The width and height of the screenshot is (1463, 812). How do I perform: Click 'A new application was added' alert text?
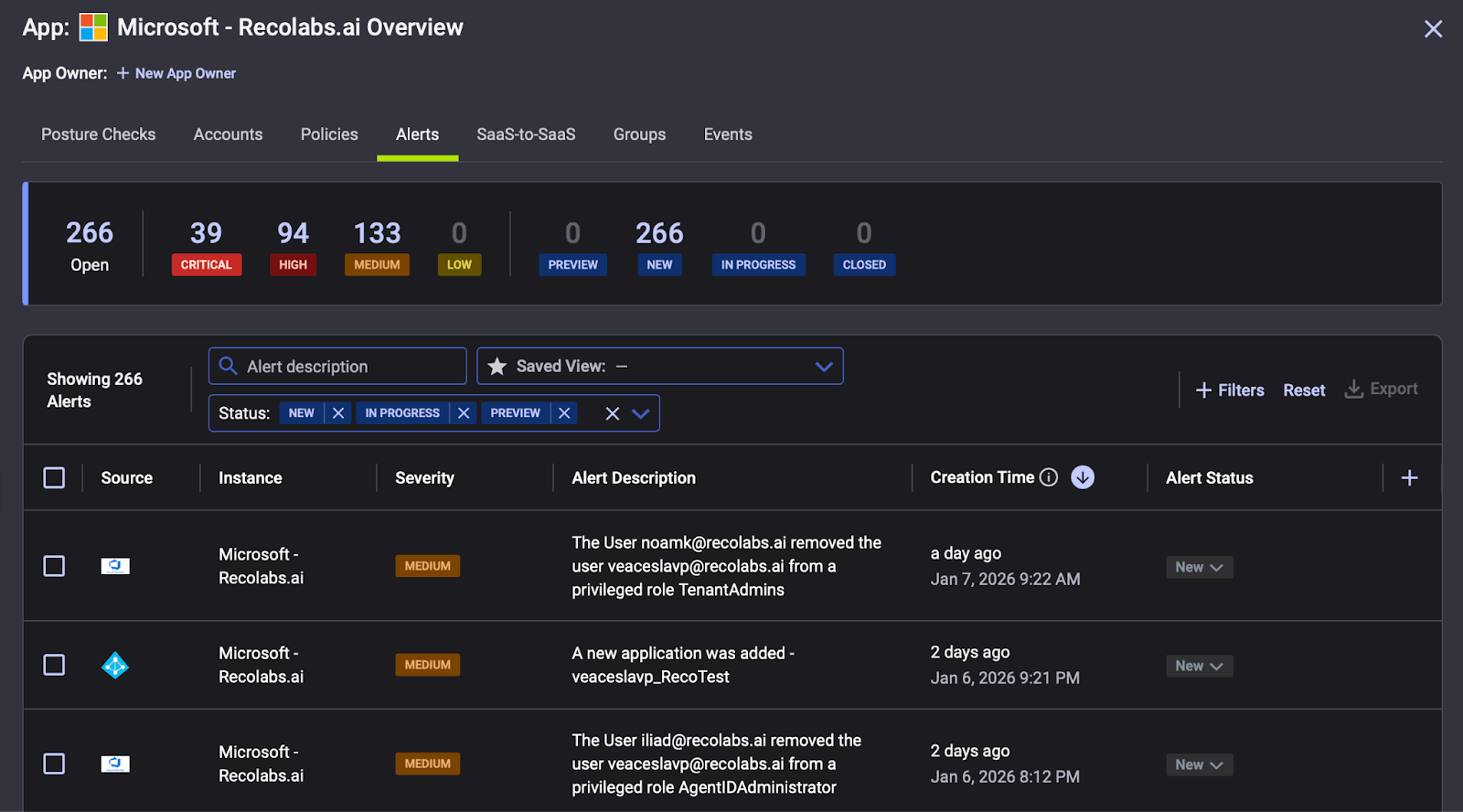point(683,665)
